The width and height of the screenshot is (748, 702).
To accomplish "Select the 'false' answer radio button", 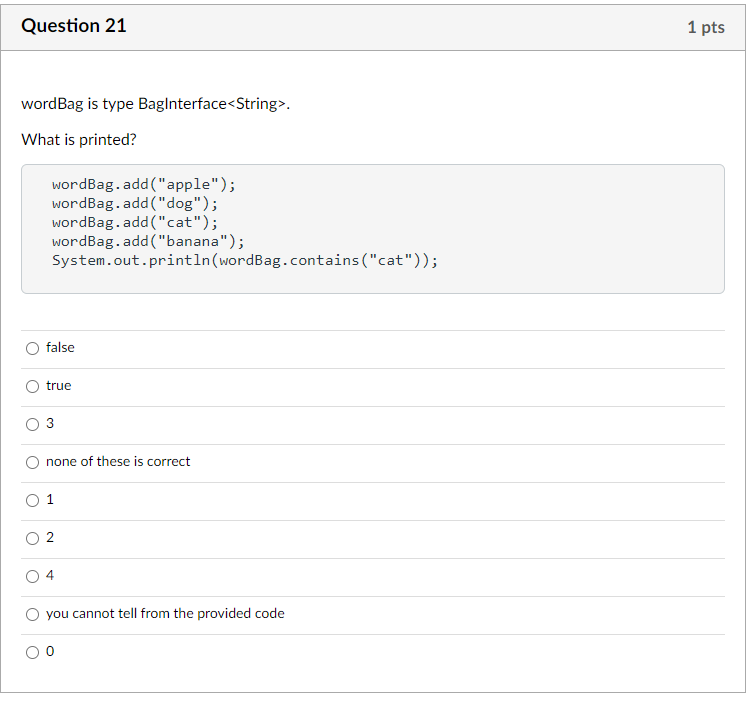I will (x=32, y=349).
